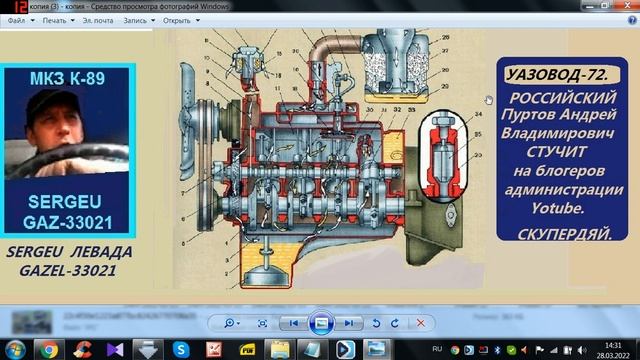Image resolution: width=640 pixels, height=360 pixels.
Task: Open CCleaner from the taskbar
Action: 82,350
